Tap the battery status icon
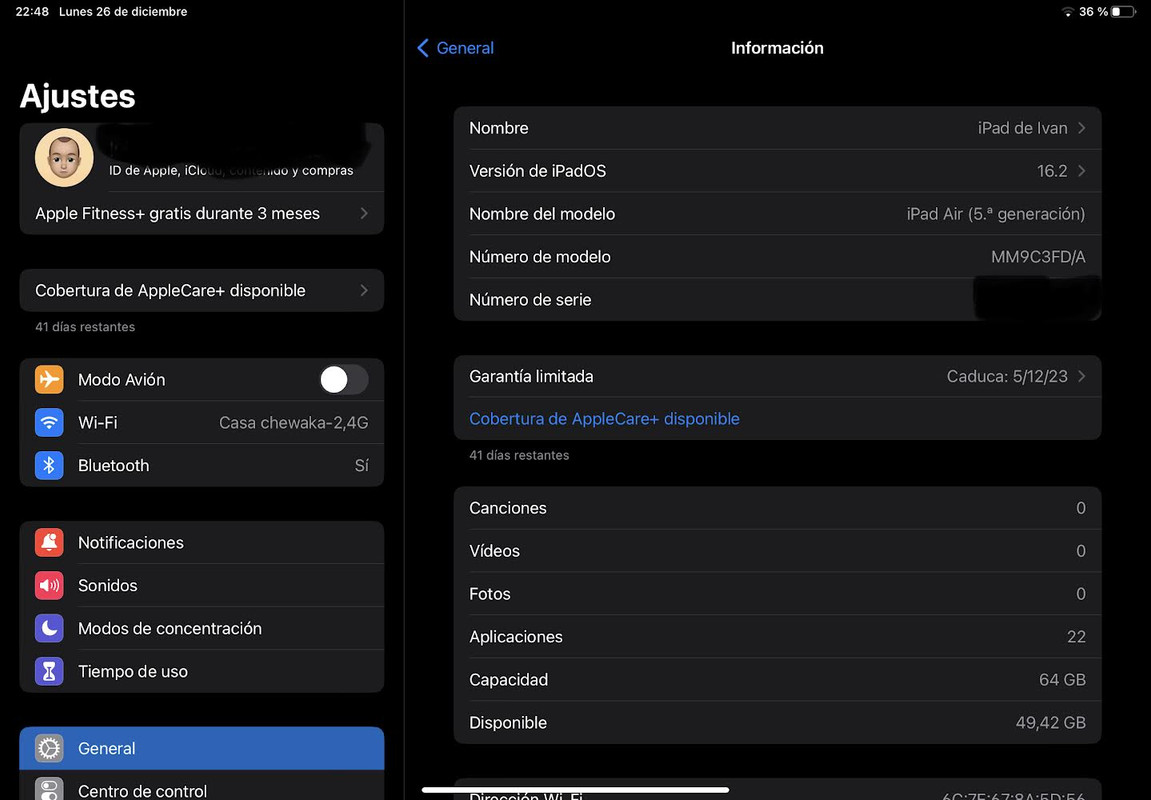1151x800 pixels. pos(1124,12)
